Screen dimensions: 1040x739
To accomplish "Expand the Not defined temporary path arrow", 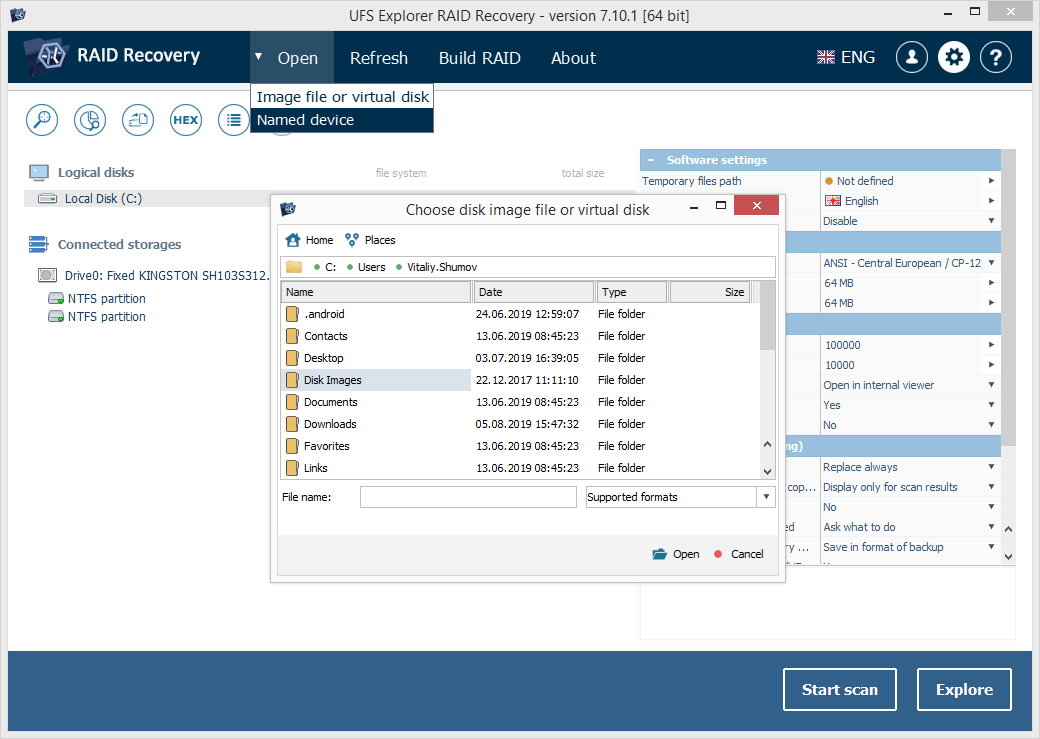I will [991, 180].
